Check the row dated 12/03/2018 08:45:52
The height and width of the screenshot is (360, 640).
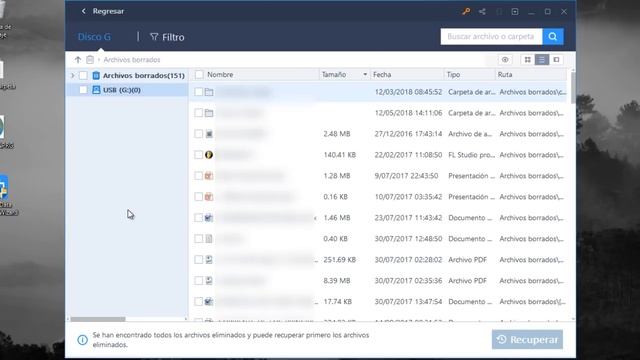[198, 92]
